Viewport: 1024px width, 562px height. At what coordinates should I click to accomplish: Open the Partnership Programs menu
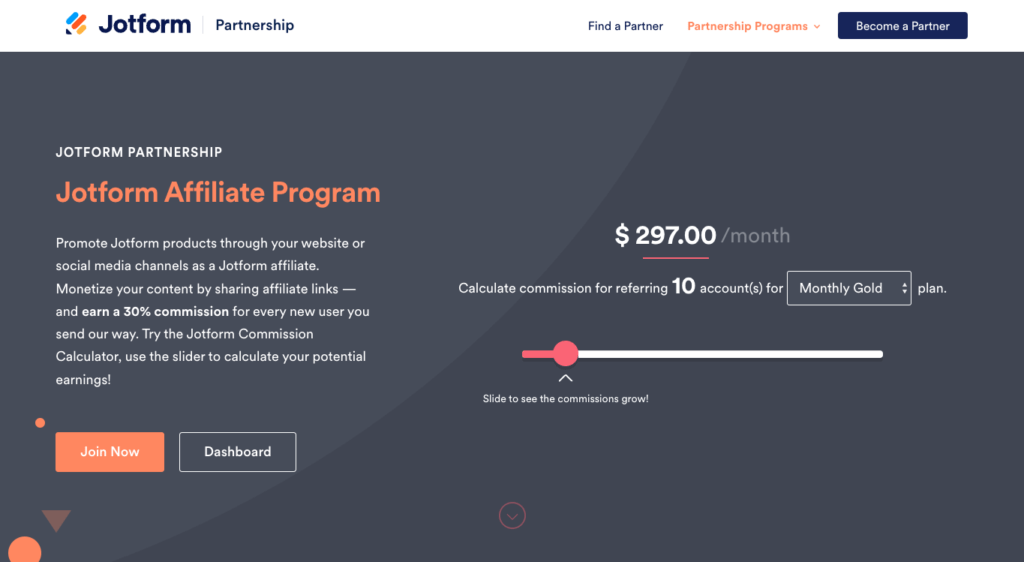coord(747,26)
